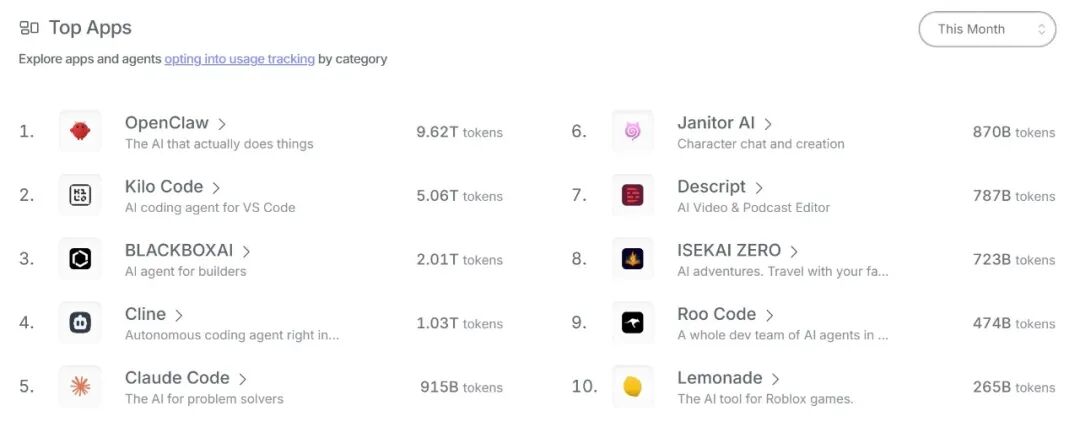Click the Top Apps header icon
The width and height of the screenshot is (1080, 433).
(29, 28)
